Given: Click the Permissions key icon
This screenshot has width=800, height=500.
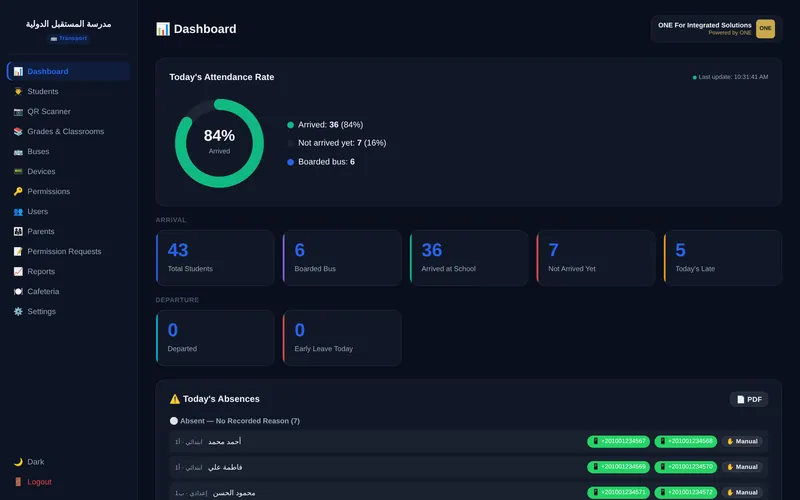Looking at the screenshot, I should 18,191.
